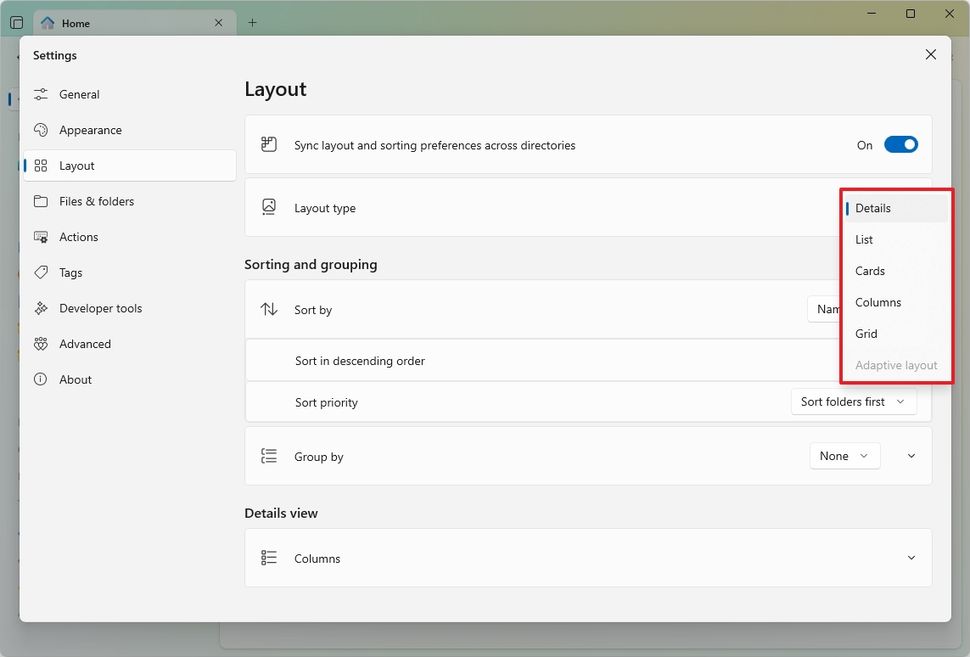This screenshot has height=657, width=970.
Task: Open the General settings section icon
Action: (40, 94)
